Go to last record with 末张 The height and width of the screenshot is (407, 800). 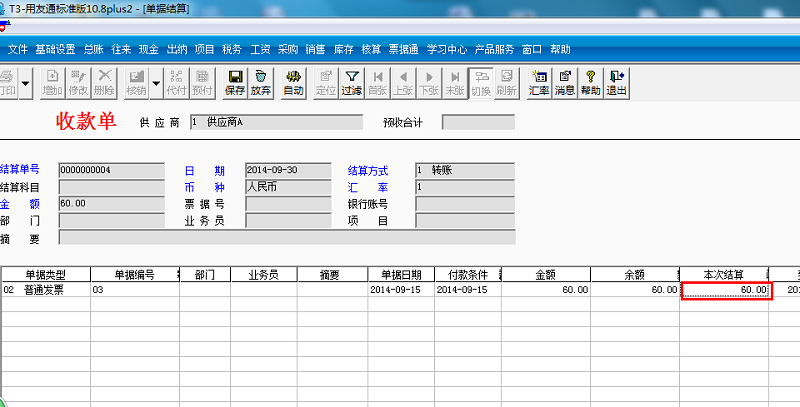(x=455, y=83)
